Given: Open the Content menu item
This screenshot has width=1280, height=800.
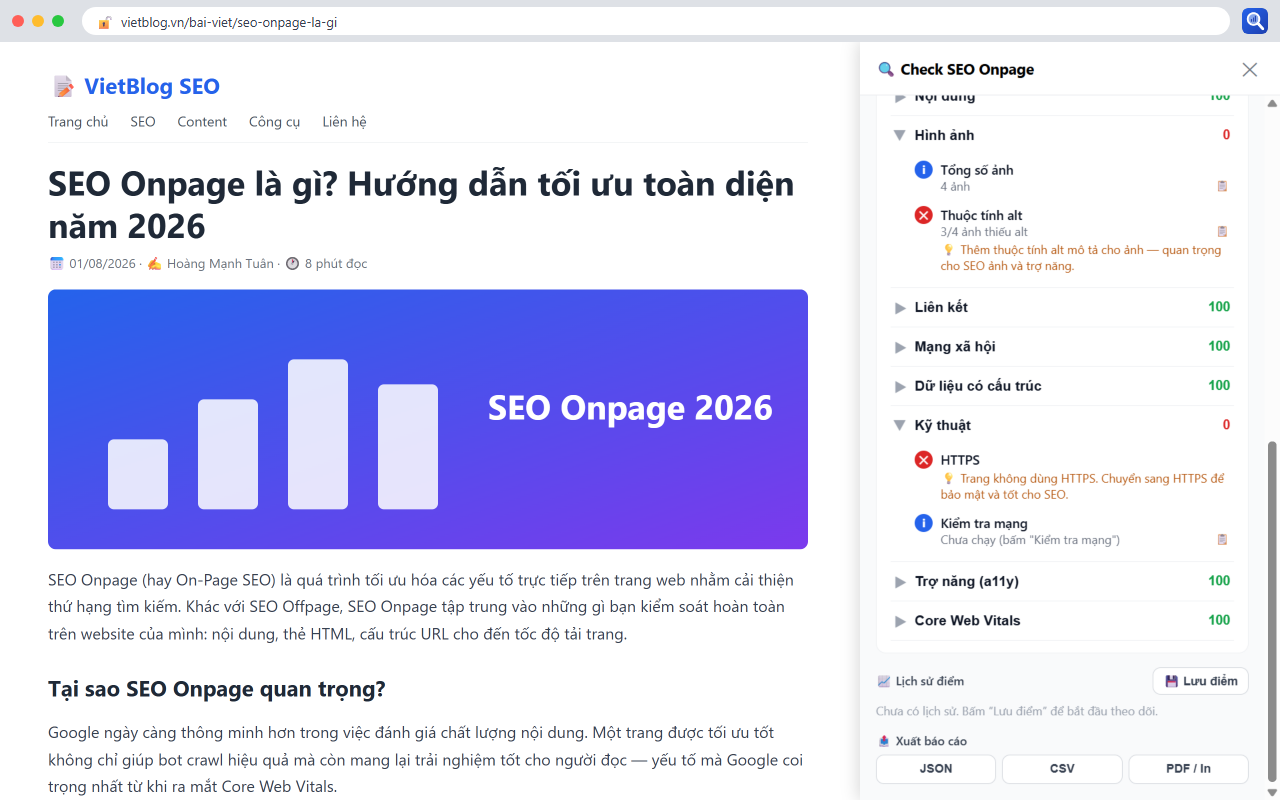Looking at the screenshot, I should (202, 121).
